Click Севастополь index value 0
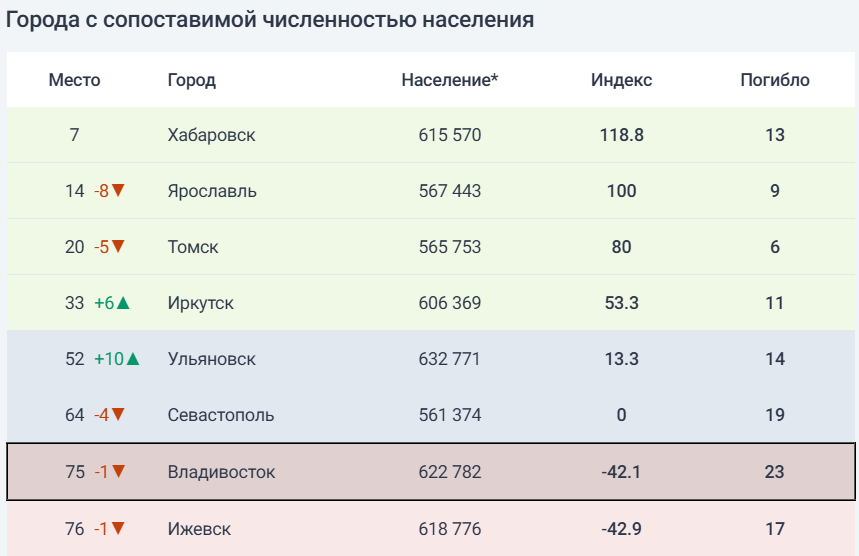 621,415
